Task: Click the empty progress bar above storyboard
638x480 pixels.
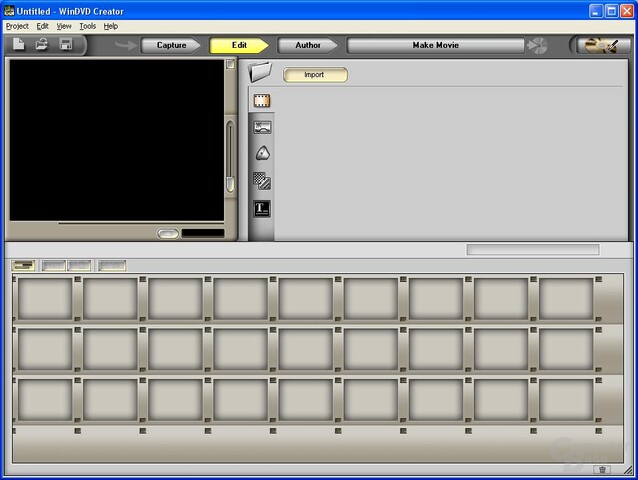Action: tap(533, 250)
